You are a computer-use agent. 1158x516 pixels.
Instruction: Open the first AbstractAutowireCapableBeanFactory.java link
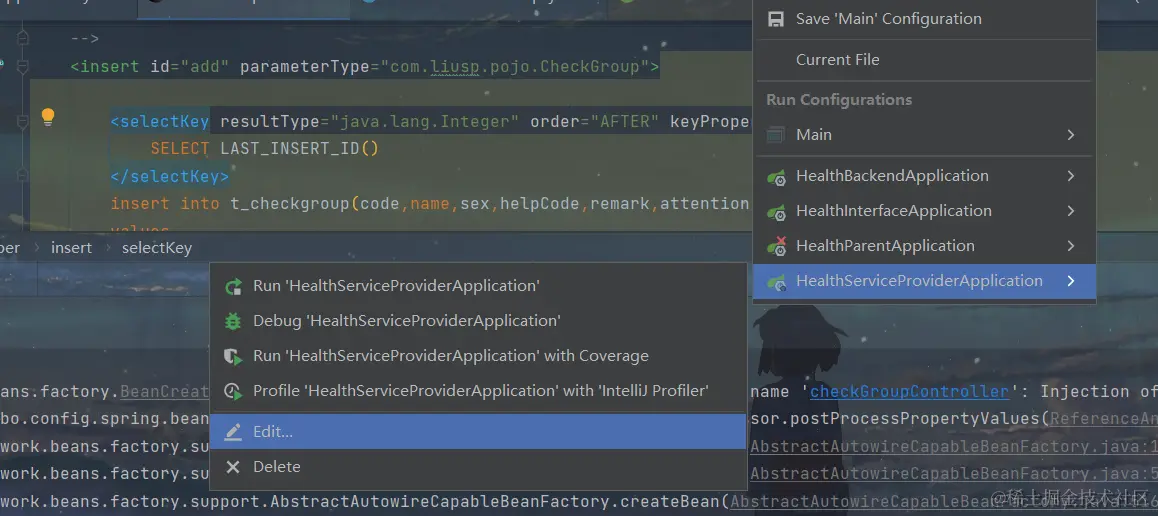click(x=954, y=447)
